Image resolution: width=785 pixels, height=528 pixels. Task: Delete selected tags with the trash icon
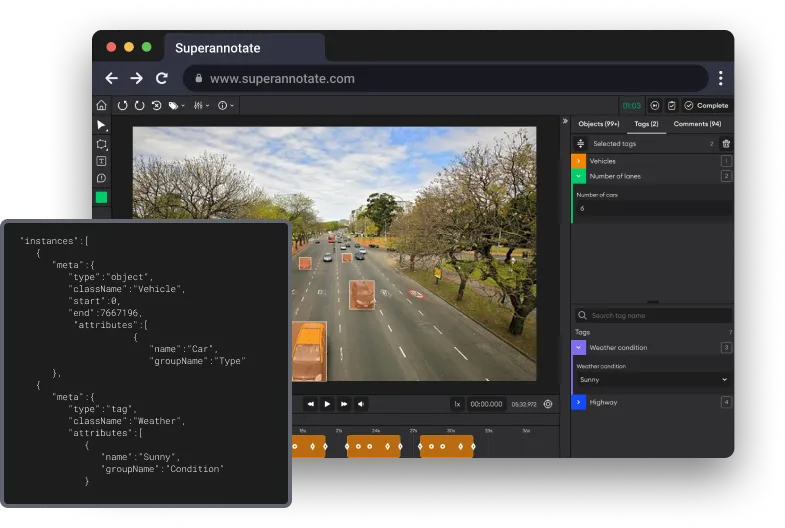[725, 144]
